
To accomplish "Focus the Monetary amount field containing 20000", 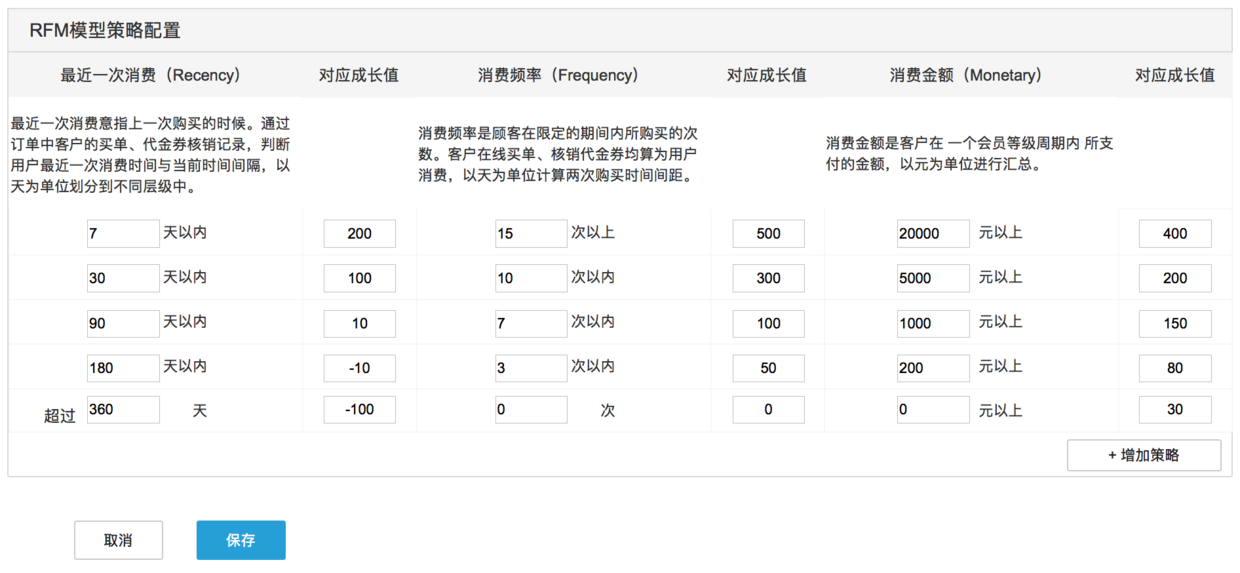I will coord(933,234).
